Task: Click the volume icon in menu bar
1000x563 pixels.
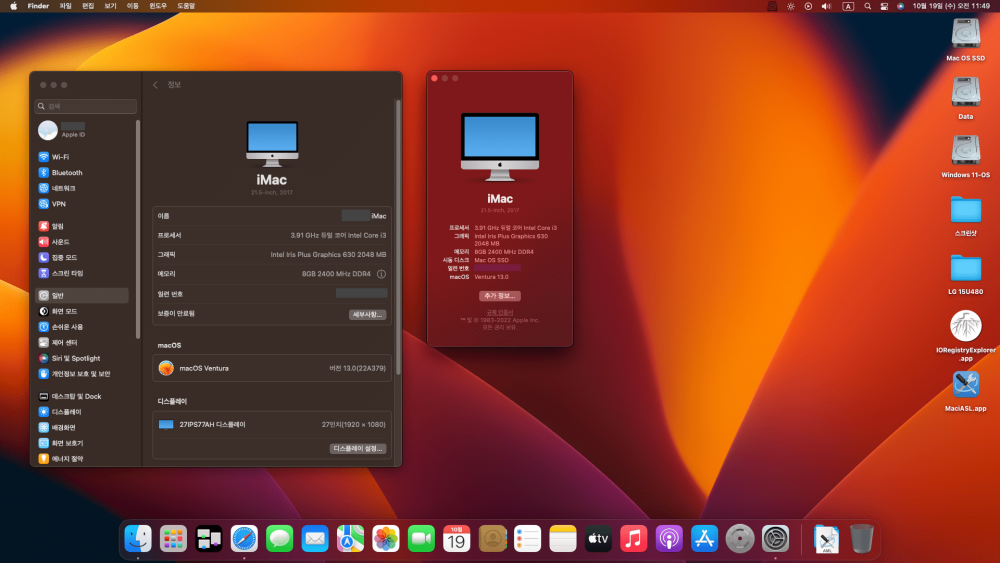Action: click(x=827, y=6)
